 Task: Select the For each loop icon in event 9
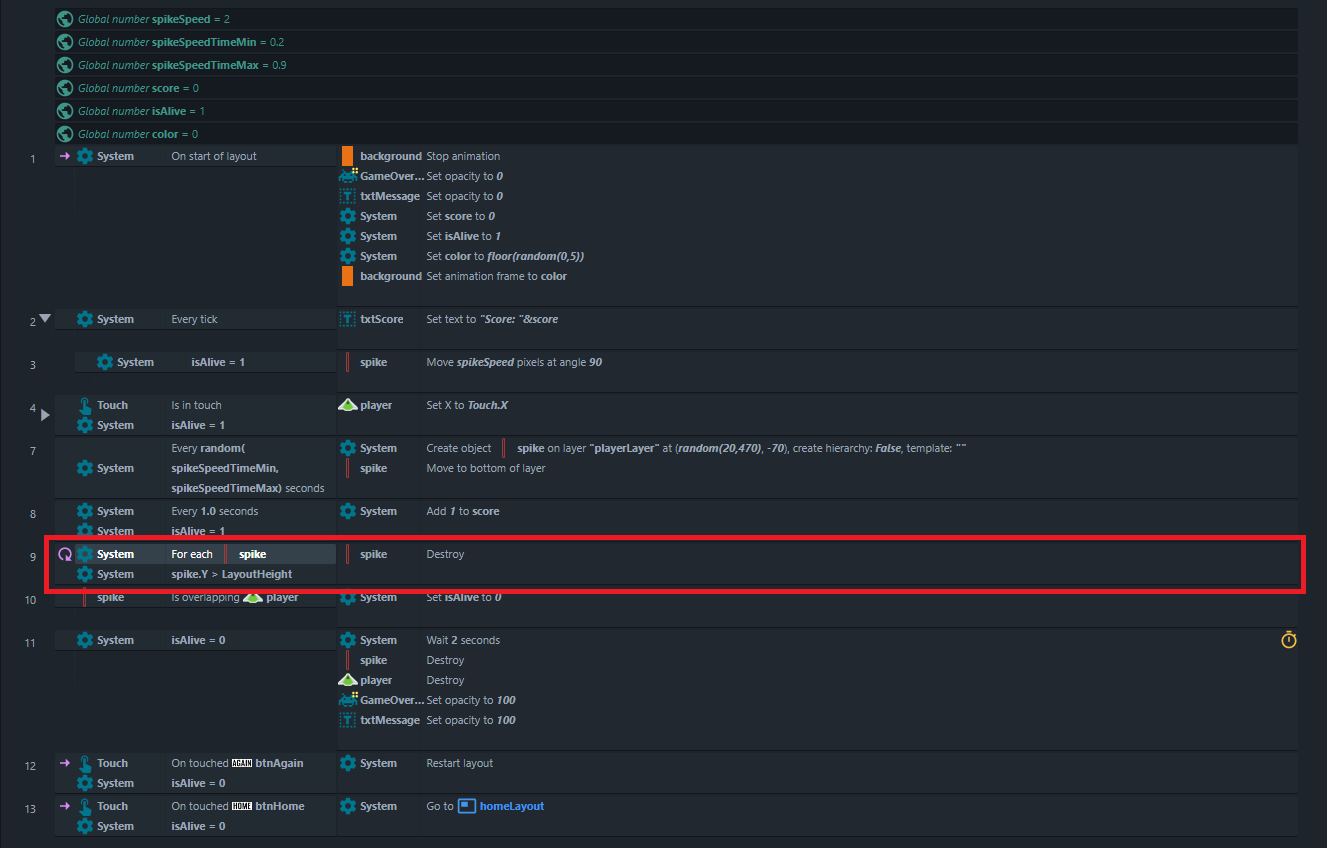coord(65,554)
